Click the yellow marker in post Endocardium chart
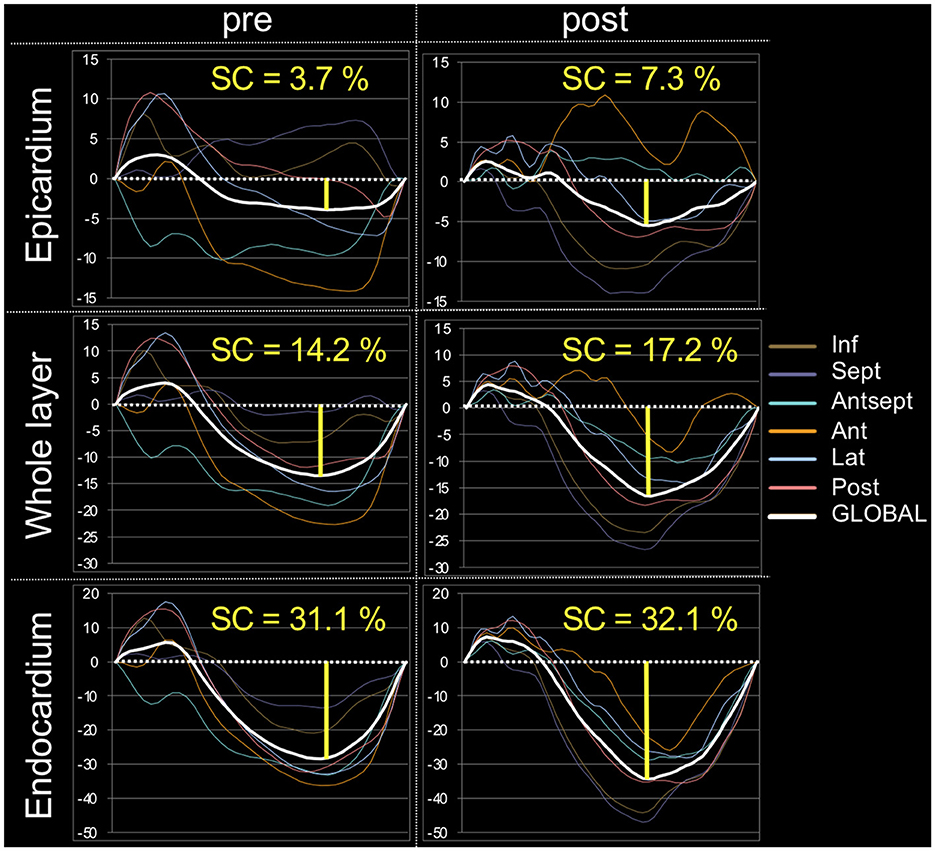The height and width of the screenshot is (851, 935). (646, 720)
